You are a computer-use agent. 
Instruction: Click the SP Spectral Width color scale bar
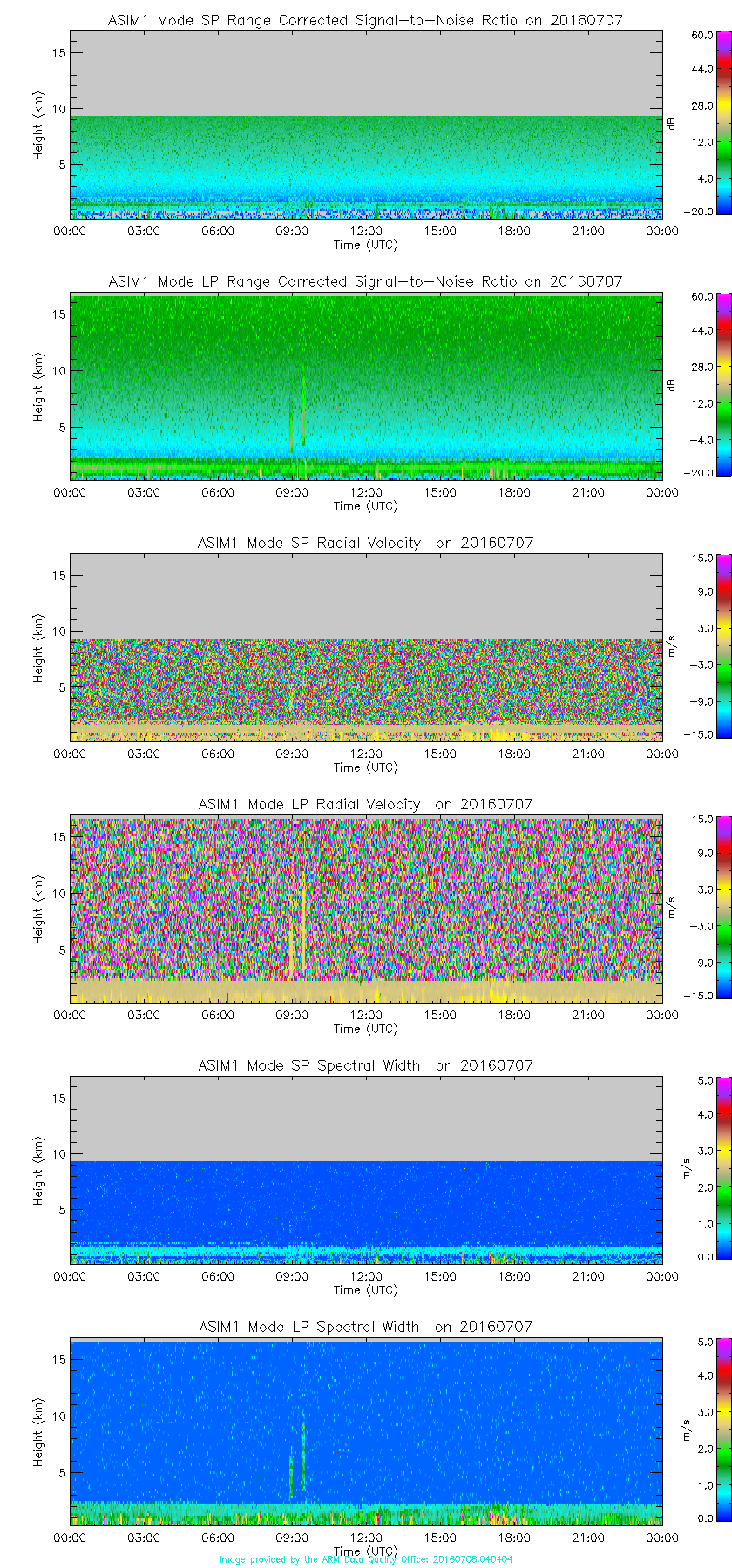[x=701, y=1169]
